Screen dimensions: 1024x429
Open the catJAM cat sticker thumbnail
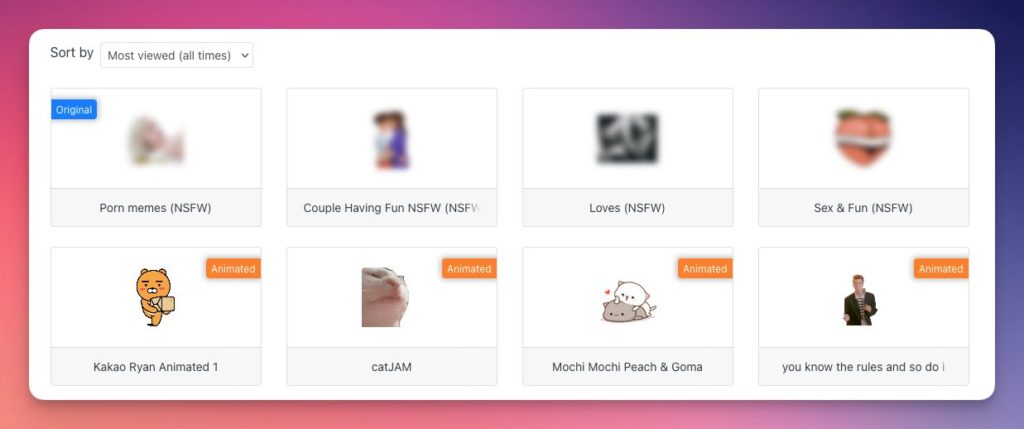click(385, 297)
